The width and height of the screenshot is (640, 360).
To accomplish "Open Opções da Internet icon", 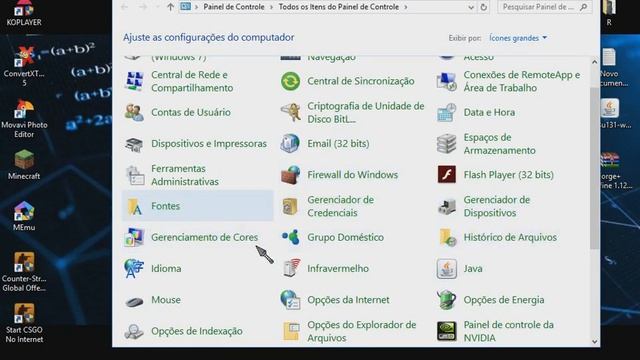I will pyautogui.click(x=291, y=300).
